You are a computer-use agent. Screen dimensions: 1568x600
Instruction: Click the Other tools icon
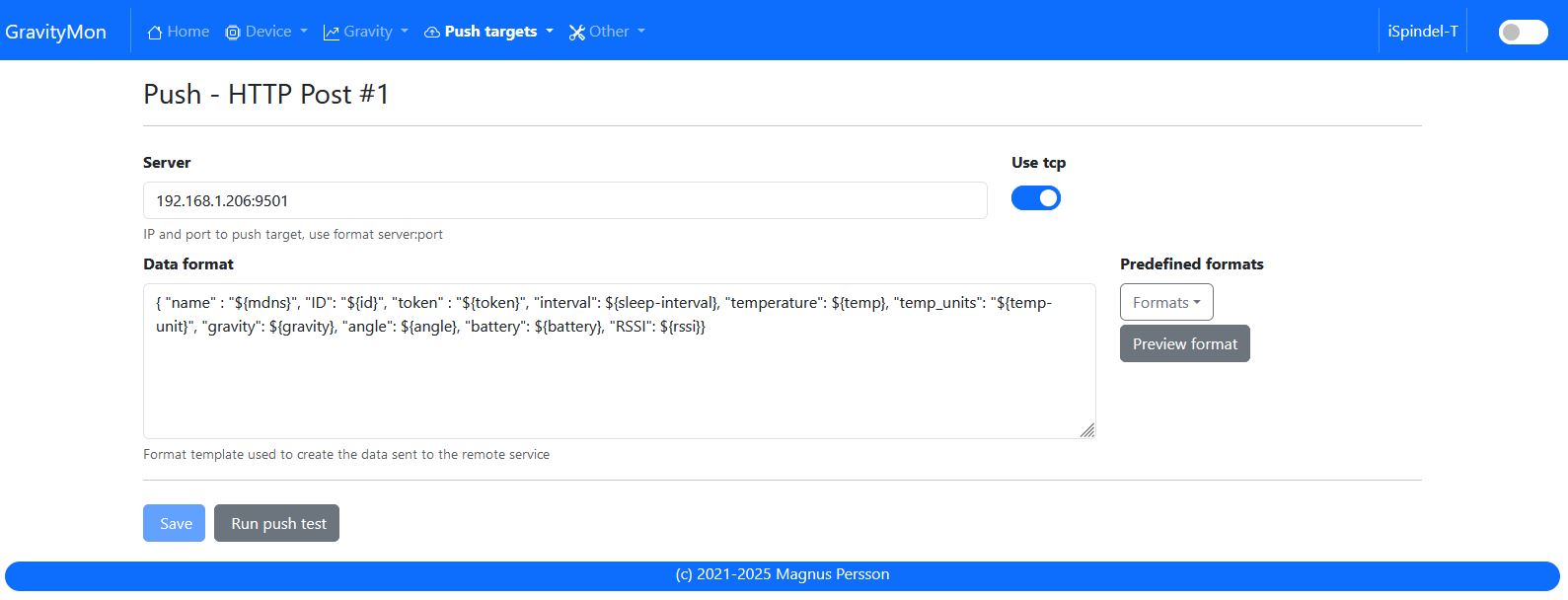click(577, 33)
